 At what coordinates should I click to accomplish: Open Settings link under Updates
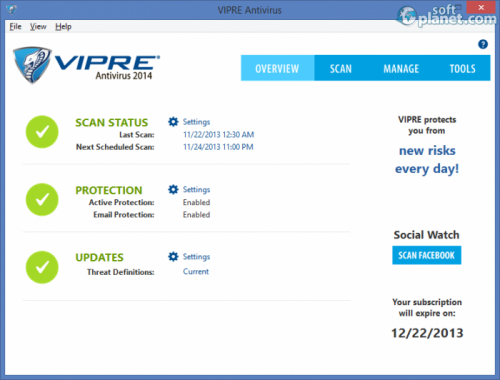pyautogui.click(x=196, y=257)
